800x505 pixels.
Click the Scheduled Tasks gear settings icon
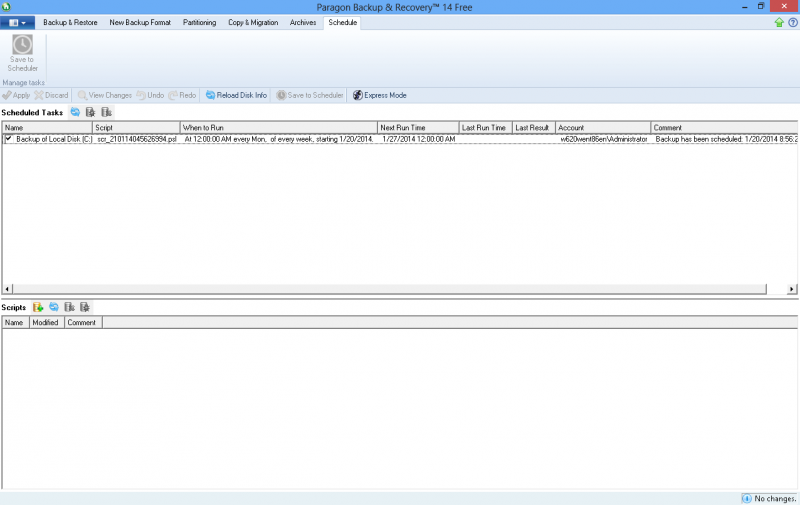point(90,112)
